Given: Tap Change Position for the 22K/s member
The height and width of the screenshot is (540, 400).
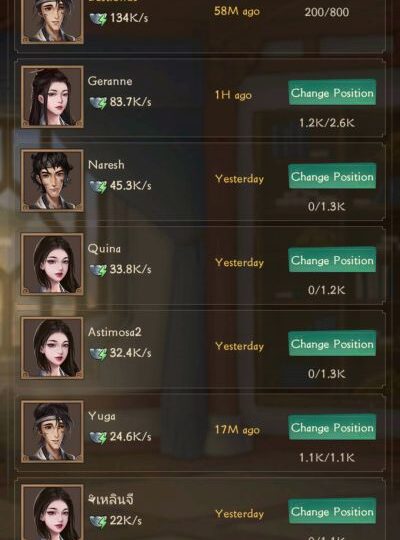Looking at the screenshot, I should (x=332, y=511).
